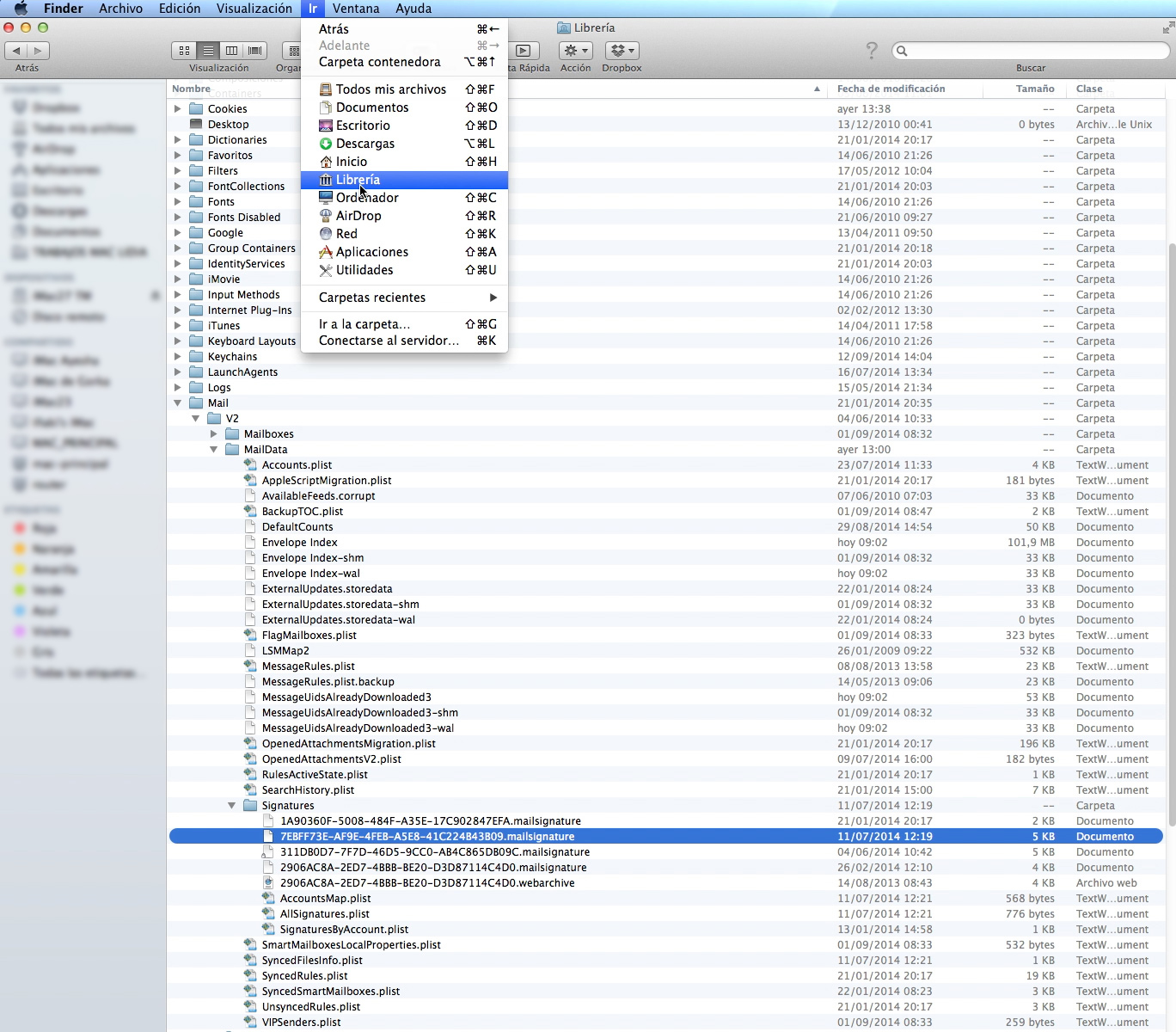Expand the Cookies folder disclosure triangle
Image resolution: width=1176 pixels, height=1032 pixels.
178,109
